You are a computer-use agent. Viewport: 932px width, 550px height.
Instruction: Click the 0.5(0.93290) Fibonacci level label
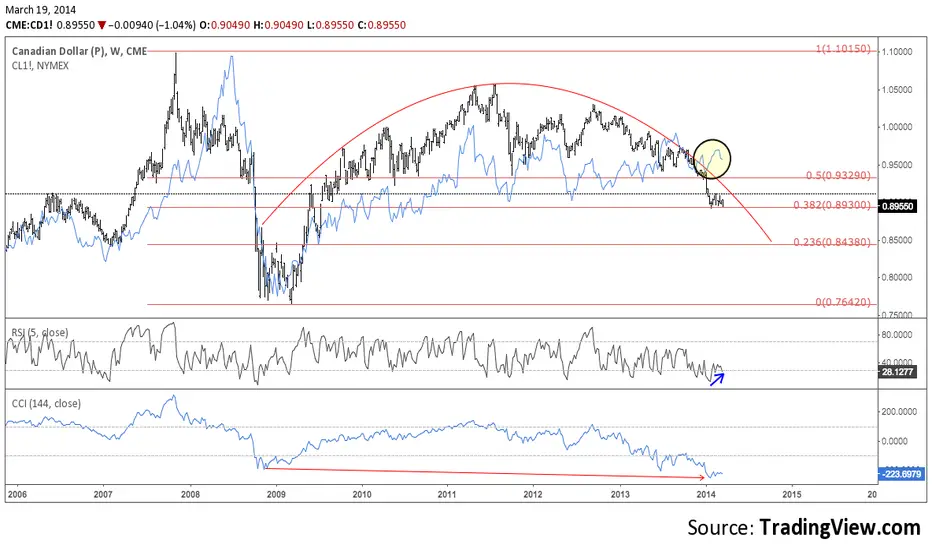(838, 175)
